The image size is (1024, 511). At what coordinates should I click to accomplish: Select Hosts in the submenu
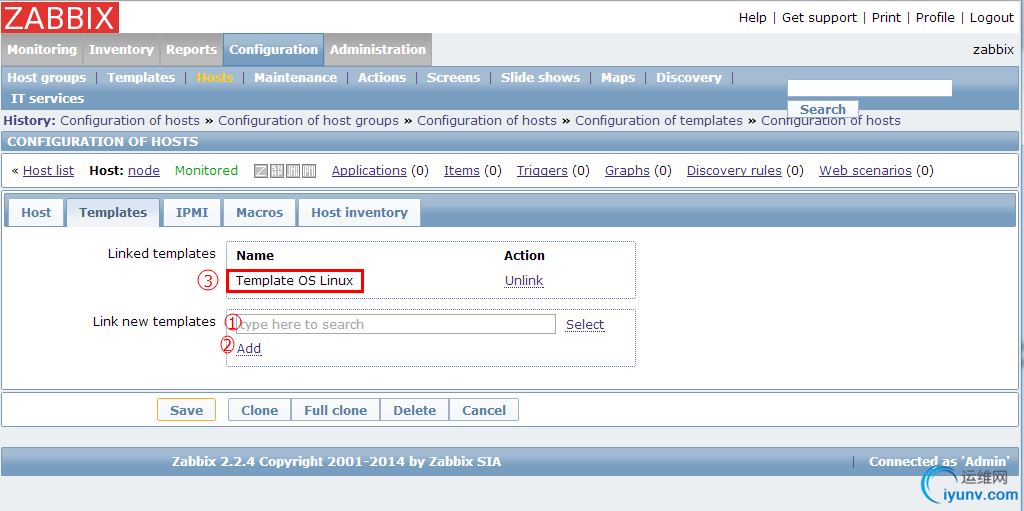215,78
